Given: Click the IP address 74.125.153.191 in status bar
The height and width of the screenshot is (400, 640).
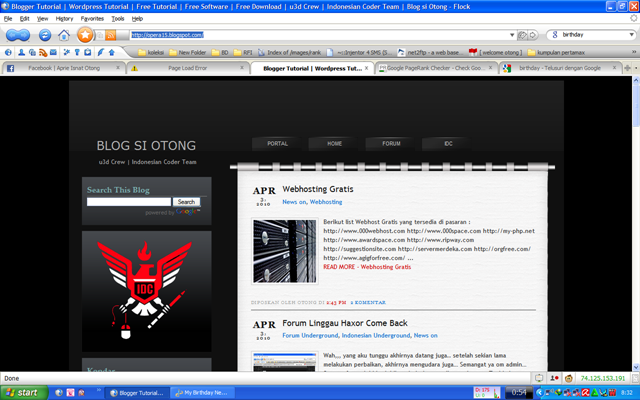Looking at the screenshot, I should 602,378.
